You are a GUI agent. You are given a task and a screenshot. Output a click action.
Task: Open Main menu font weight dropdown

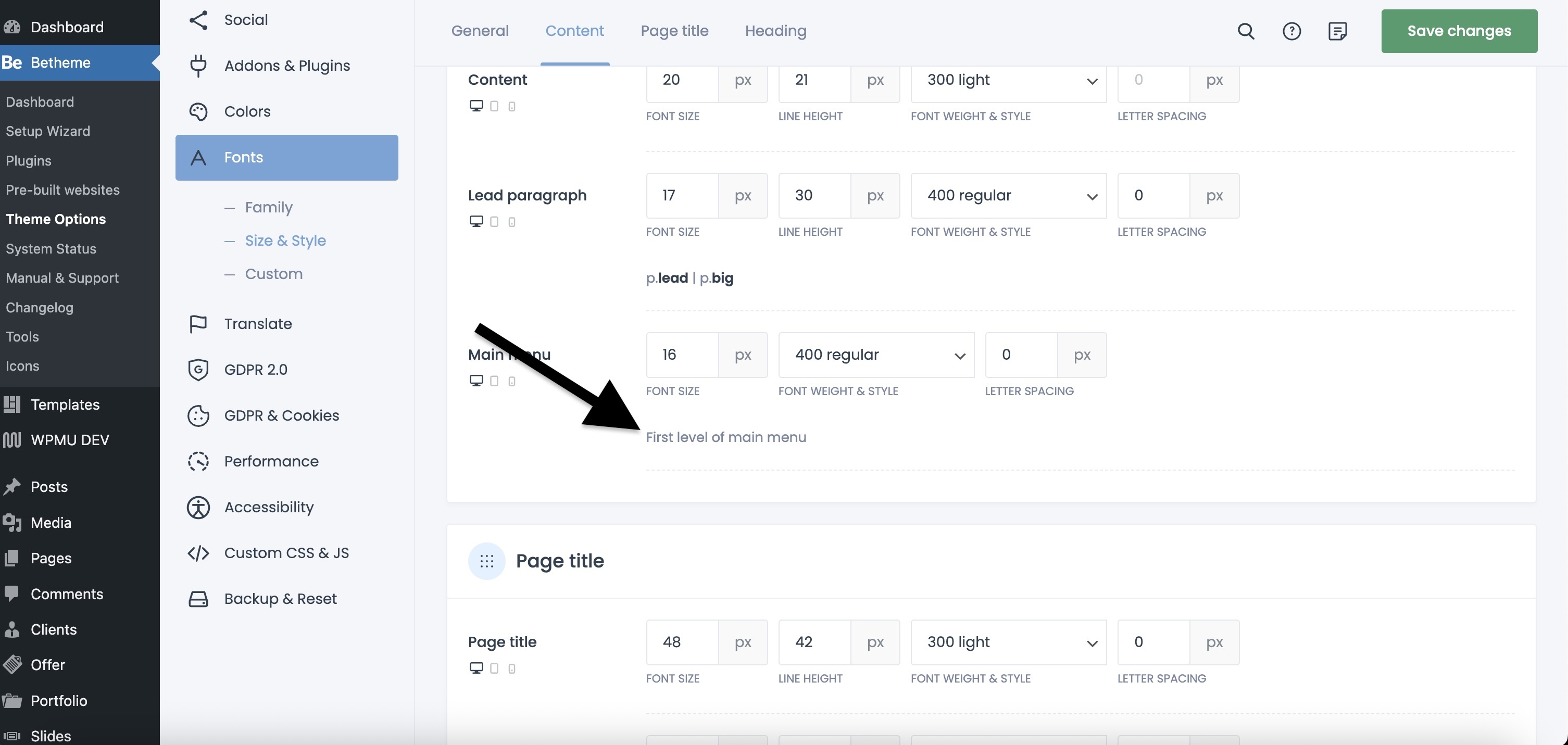pyautogui.click(x=876, y=355)
